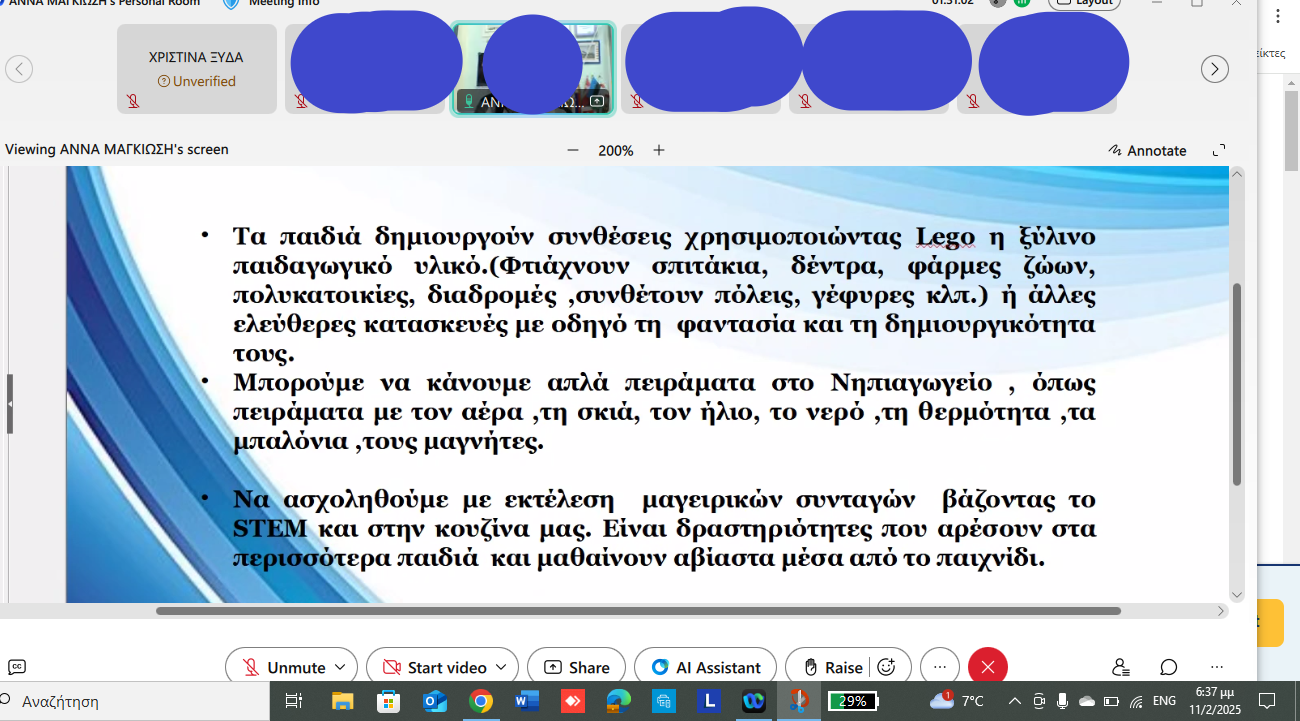This screenshot has width=1300, height=721.
Task: Open the participants panel
Action: point(1121,667)
